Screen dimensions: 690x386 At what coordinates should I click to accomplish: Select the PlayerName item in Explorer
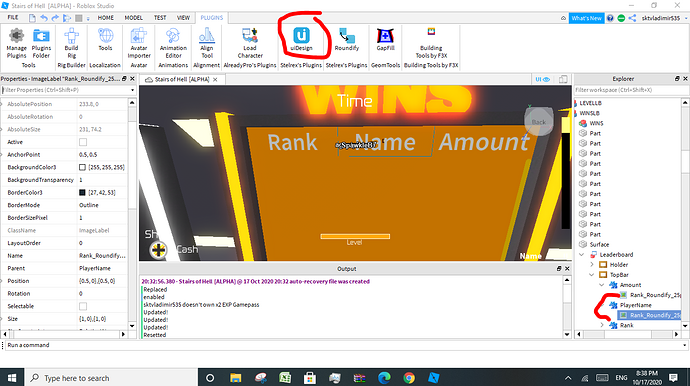tap(635, 305)
